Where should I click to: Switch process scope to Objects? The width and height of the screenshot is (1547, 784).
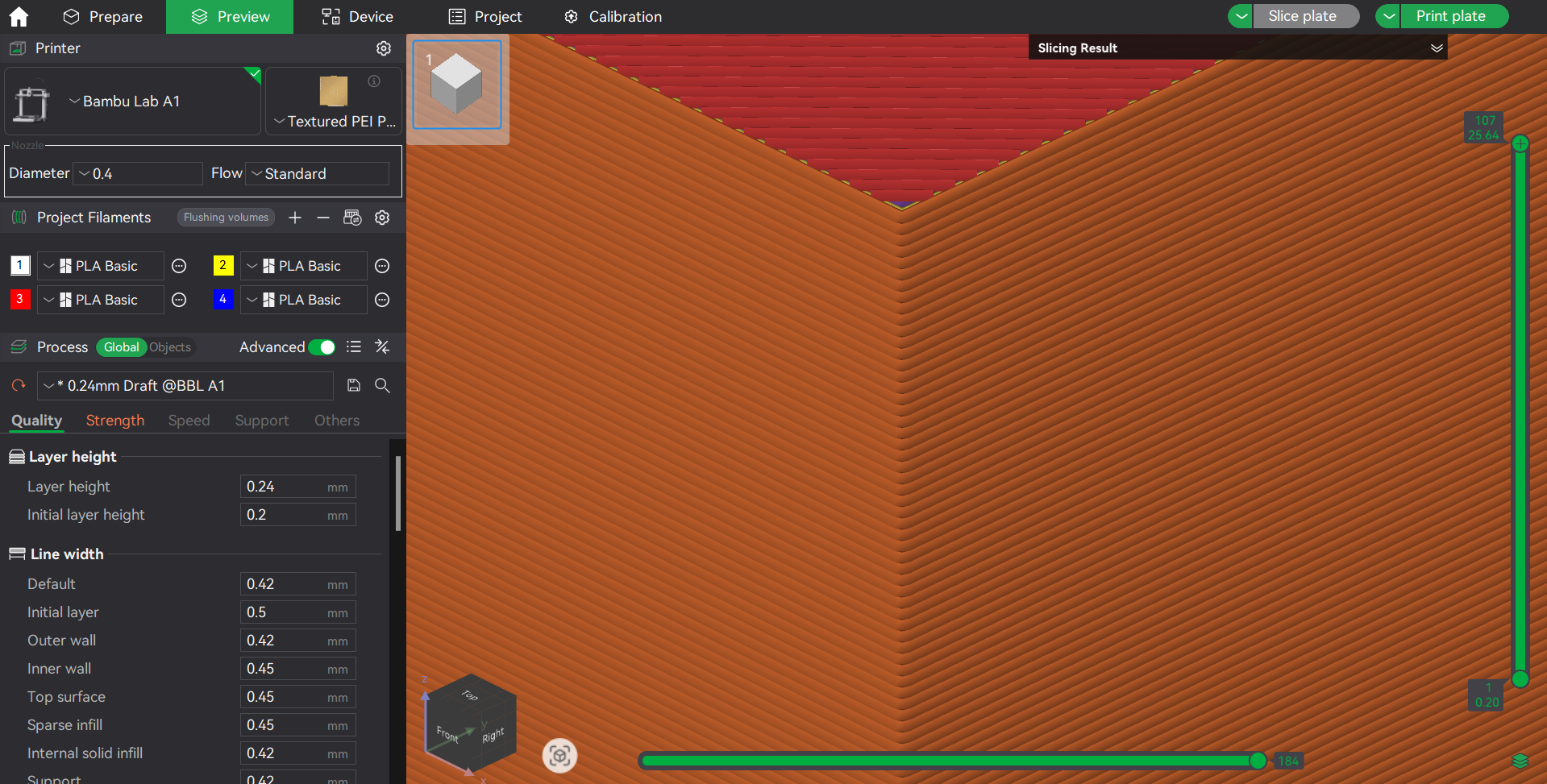point(170,347)
